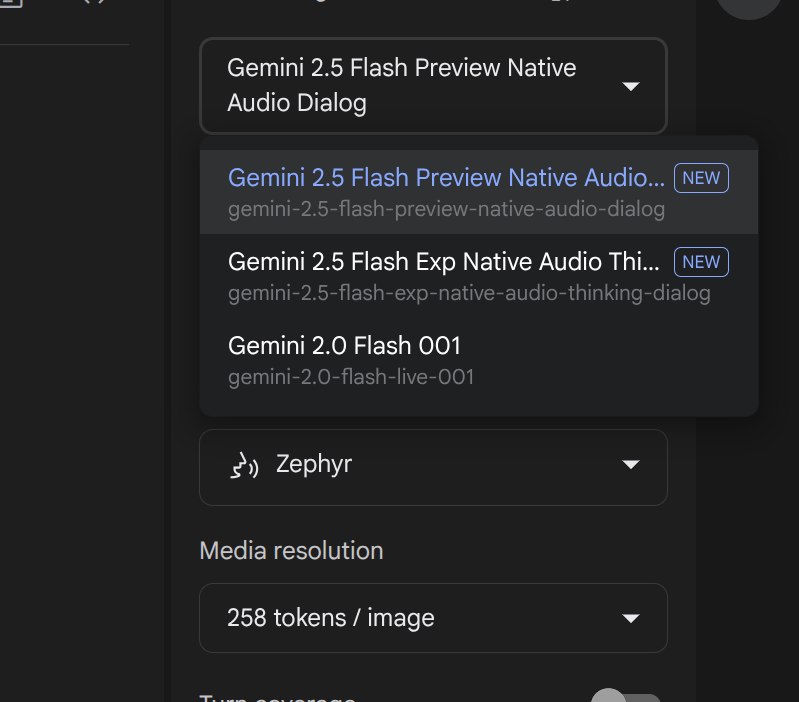
Task: Click the gemini-2.5-flash-exp-native-audio-thinking-dialog ID text
Action: click(x=469, y=294)
